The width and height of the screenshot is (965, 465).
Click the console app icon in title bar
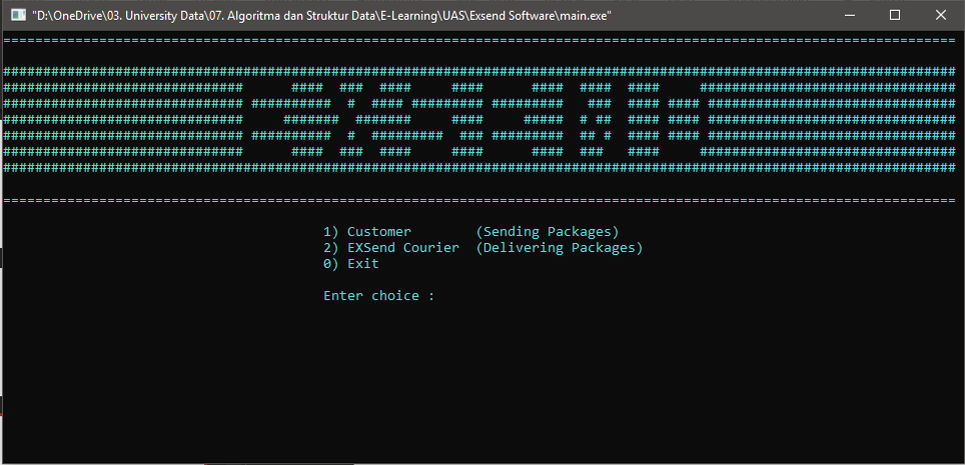tap(18, 15)
